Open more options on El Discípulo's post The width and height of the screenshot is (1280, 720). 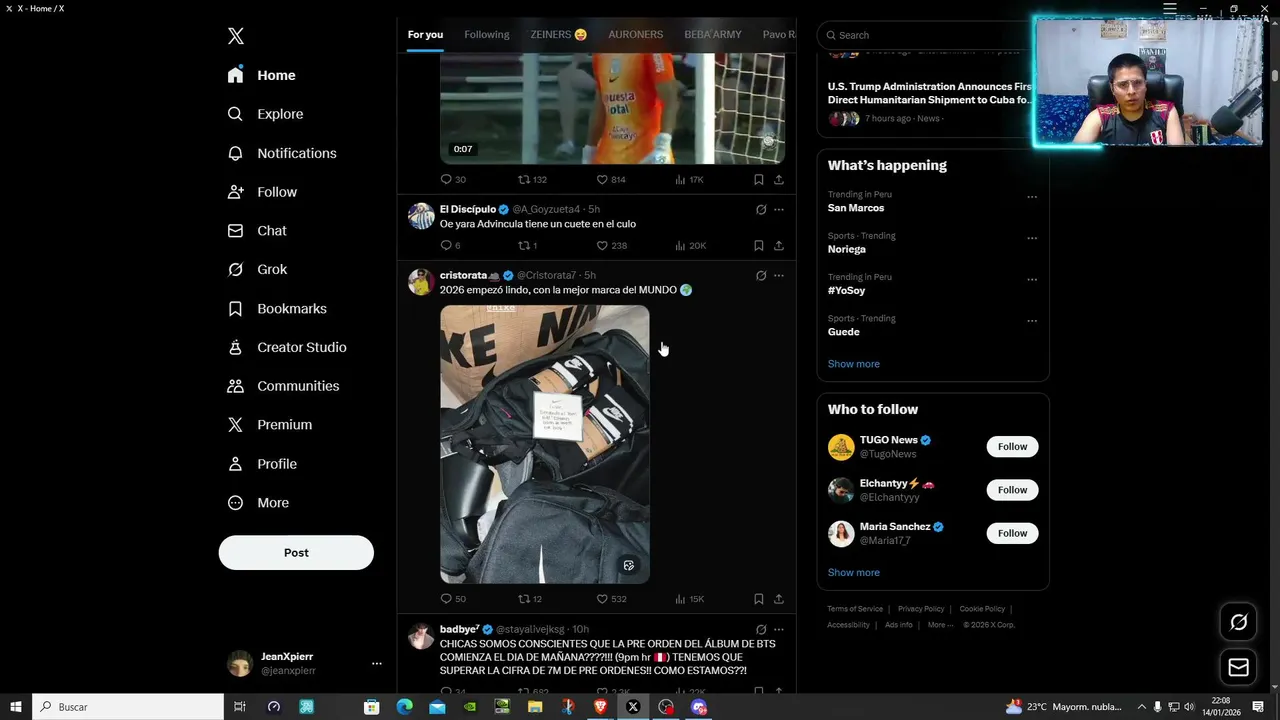779,210
